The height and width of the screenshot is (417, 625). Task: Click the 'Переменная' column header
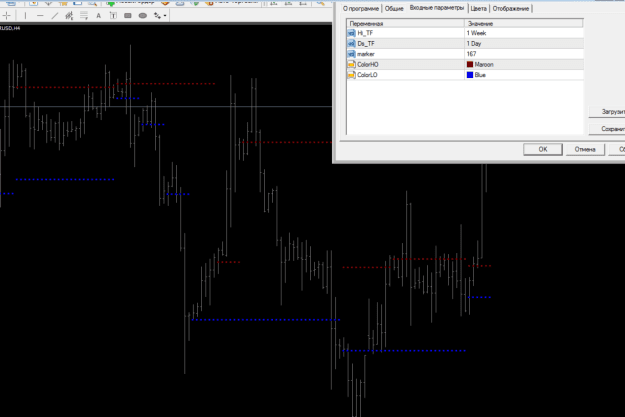tap(405, 24)
